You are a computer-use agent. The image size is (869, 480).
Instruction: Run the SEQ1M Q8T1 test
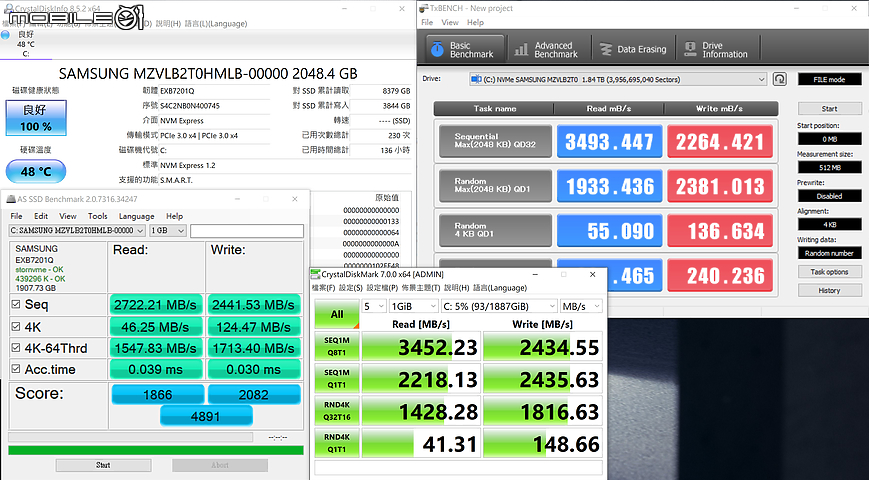point(337,347)
